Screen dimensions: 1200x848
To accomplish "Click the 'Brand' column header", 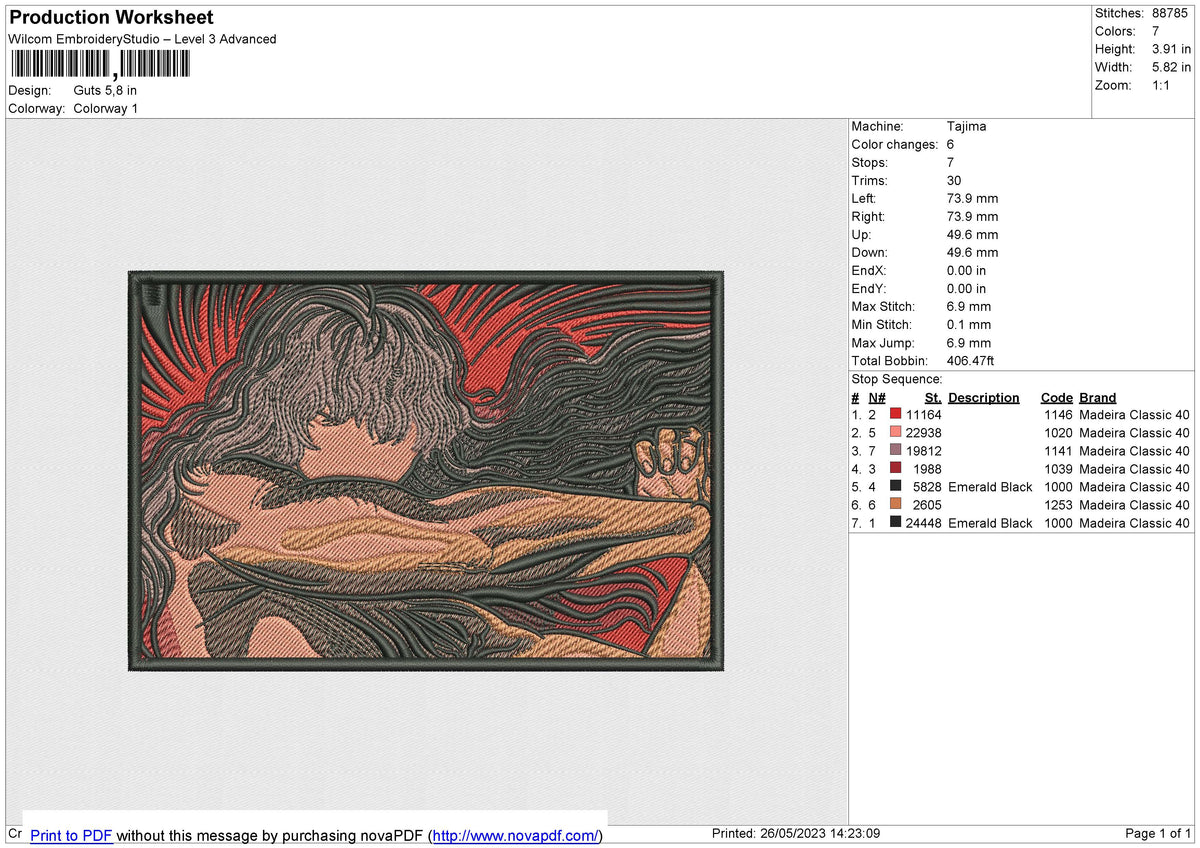I will (1098, 397).
